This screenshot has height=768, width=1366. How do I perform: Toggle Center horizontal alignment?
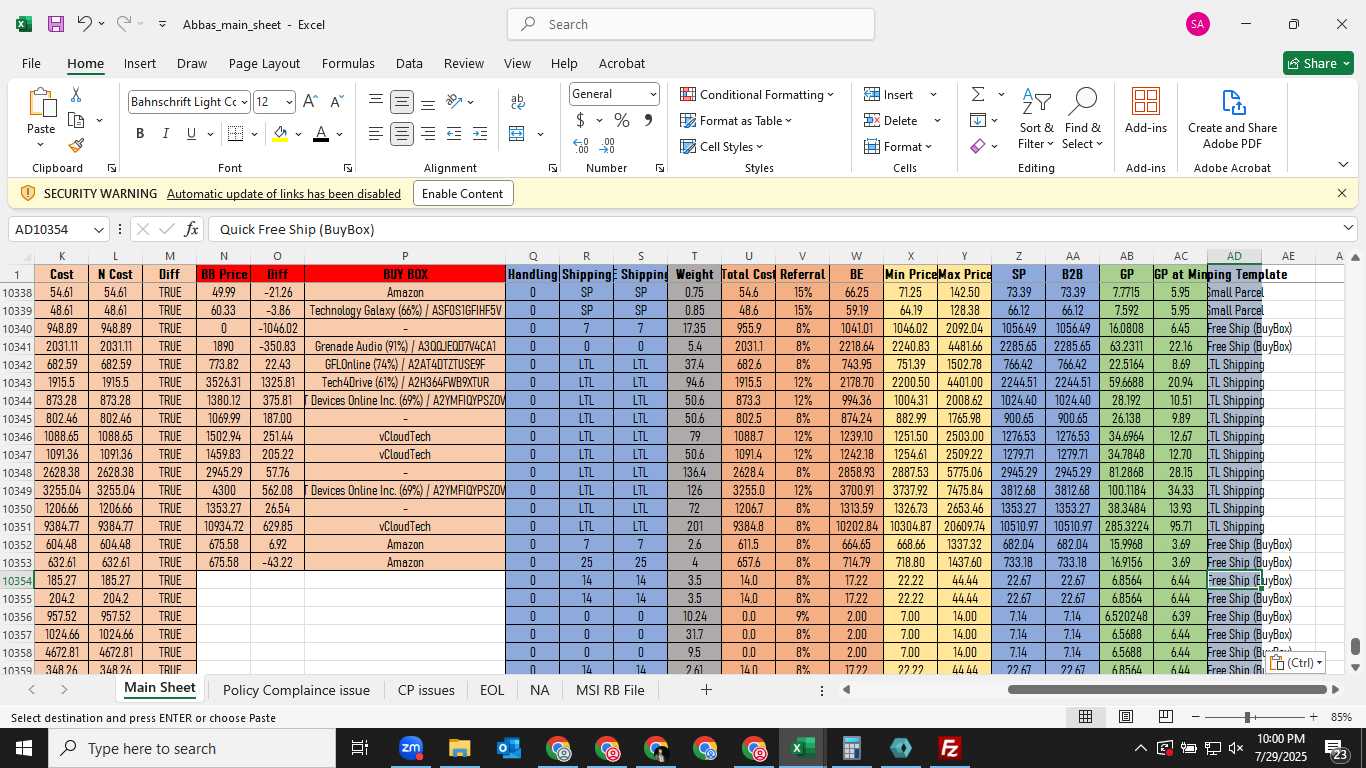click(x=401, y=134)
